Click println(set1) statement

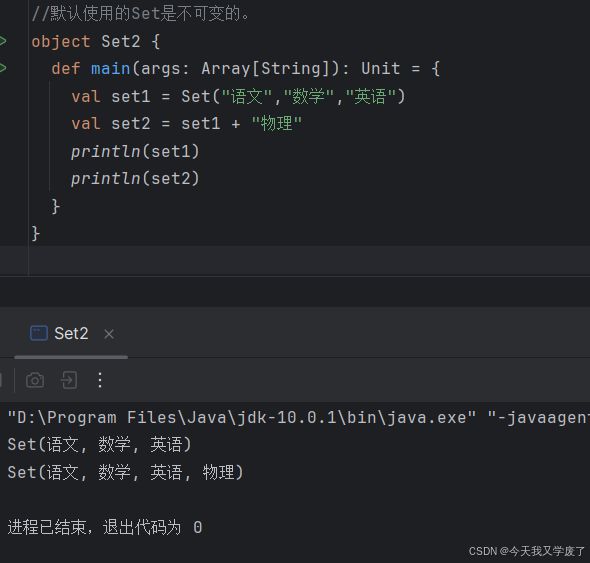pyautogui.click(x=135, y=151)
